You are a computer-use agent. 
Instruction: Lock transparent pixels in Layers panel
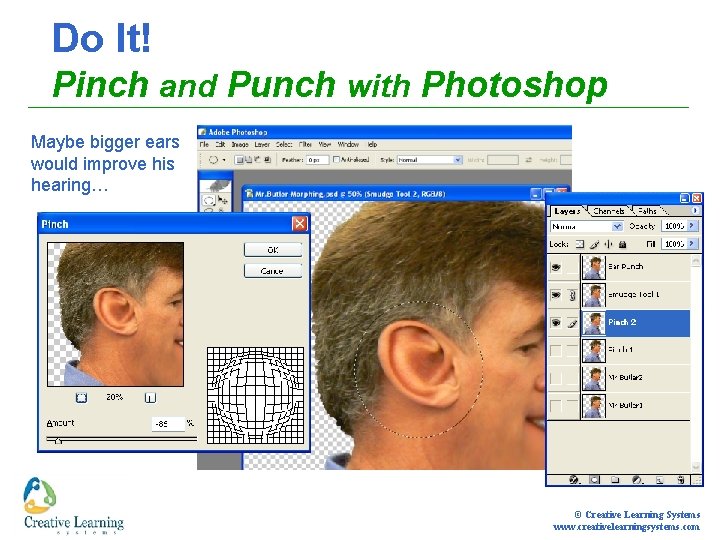[x=580, y=244]
